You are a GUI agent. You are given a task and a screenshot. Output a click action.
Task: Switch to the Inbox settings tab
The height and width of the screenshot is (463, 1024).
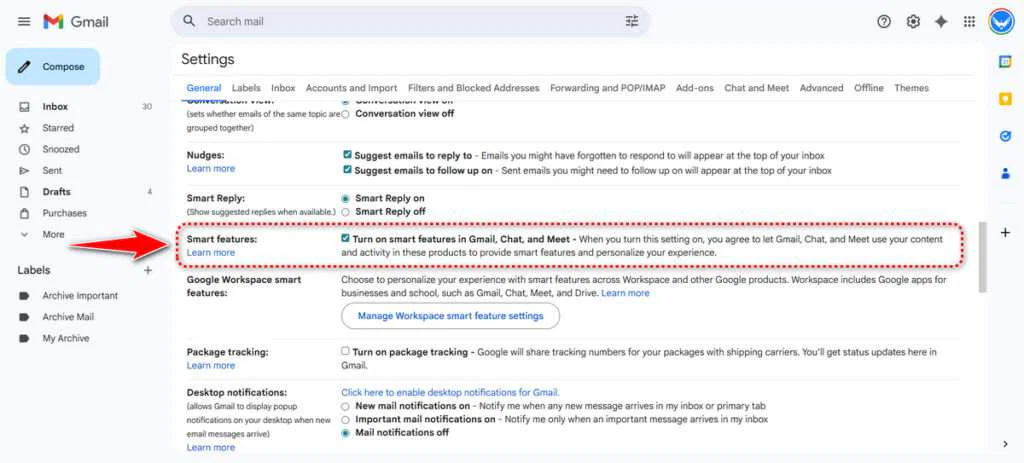click(283, 88)
